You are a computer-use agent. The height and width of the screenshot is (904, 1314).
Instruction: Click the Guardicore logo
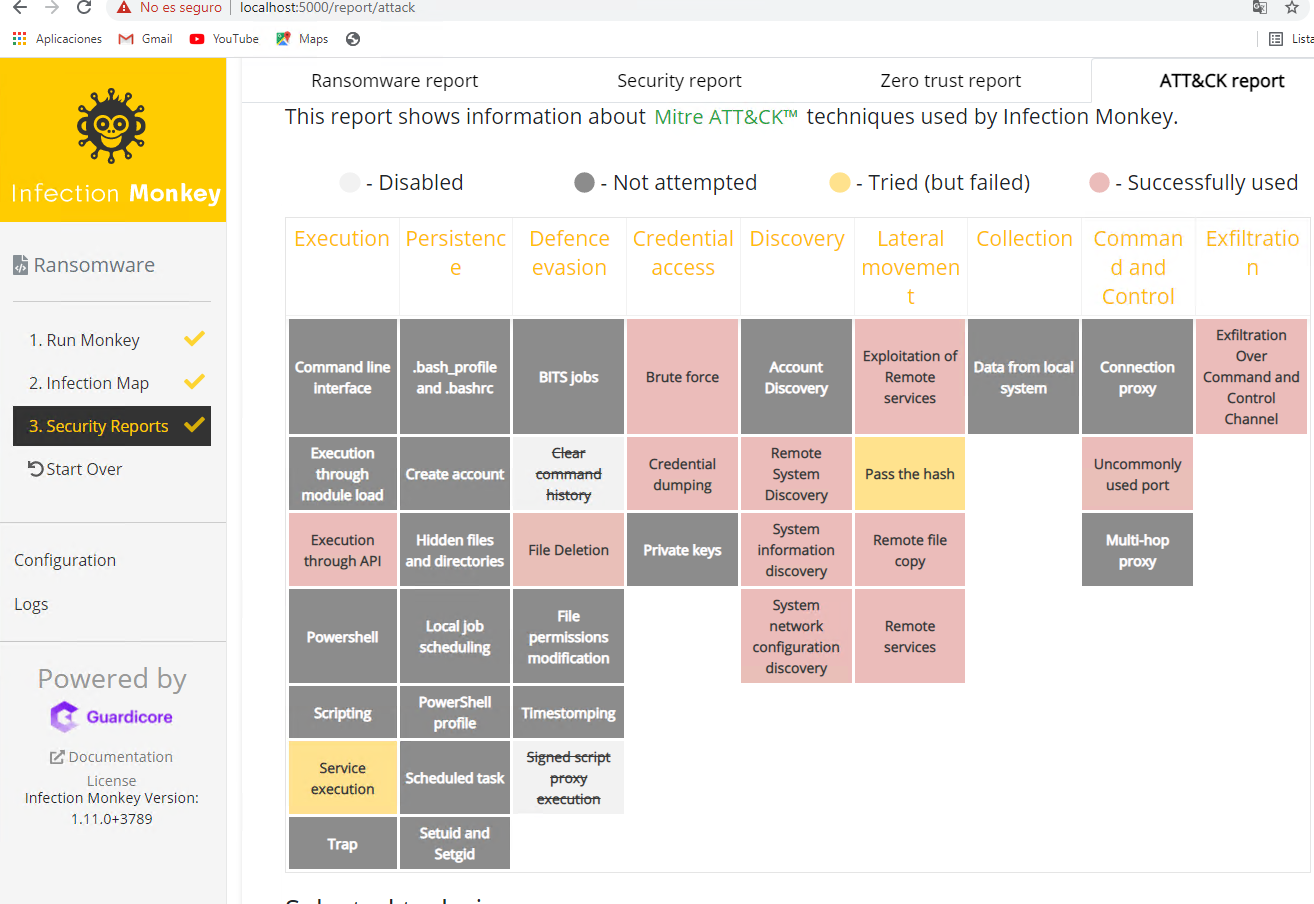[x=112, y=716]
